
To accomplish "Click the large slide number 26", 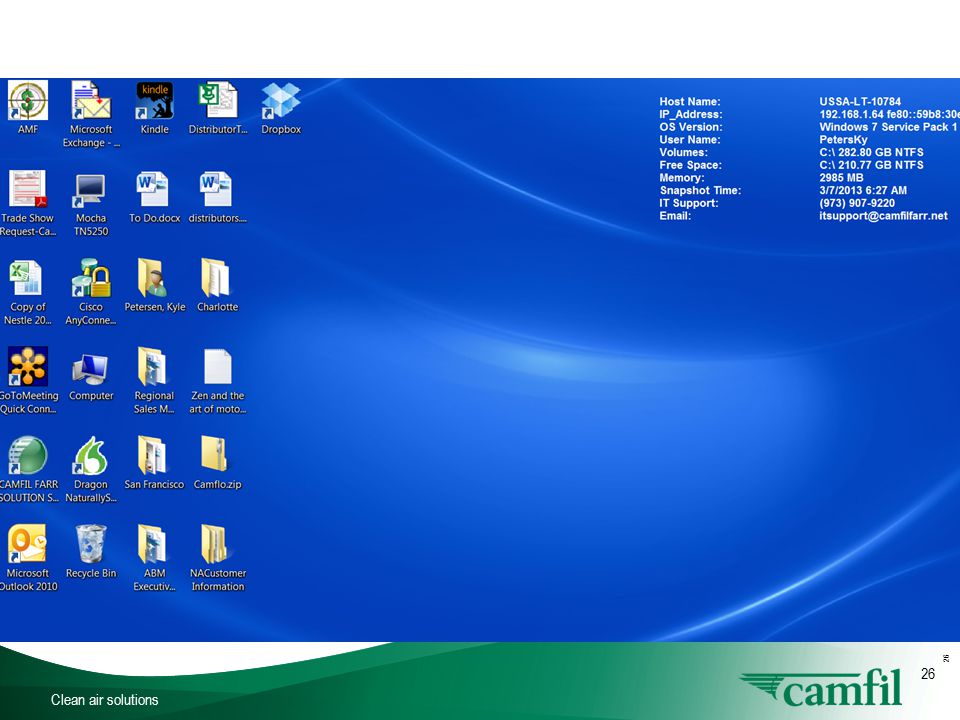I will coord(928,673).
